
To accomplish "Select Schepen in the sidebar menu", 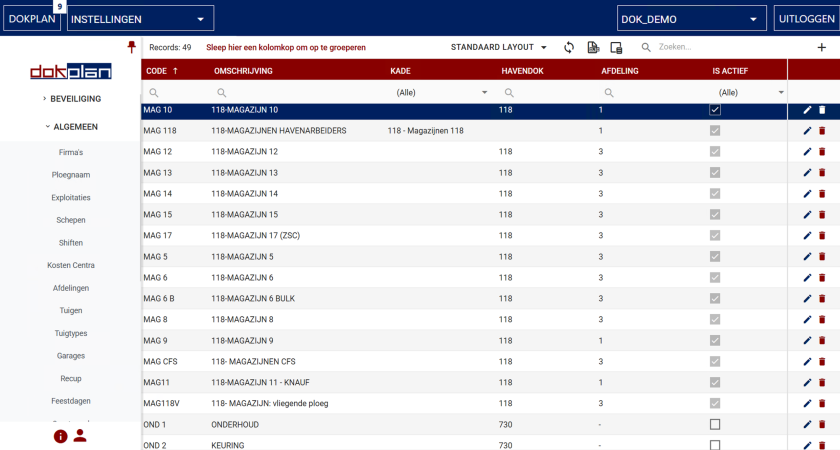I will tap(70, 220).
